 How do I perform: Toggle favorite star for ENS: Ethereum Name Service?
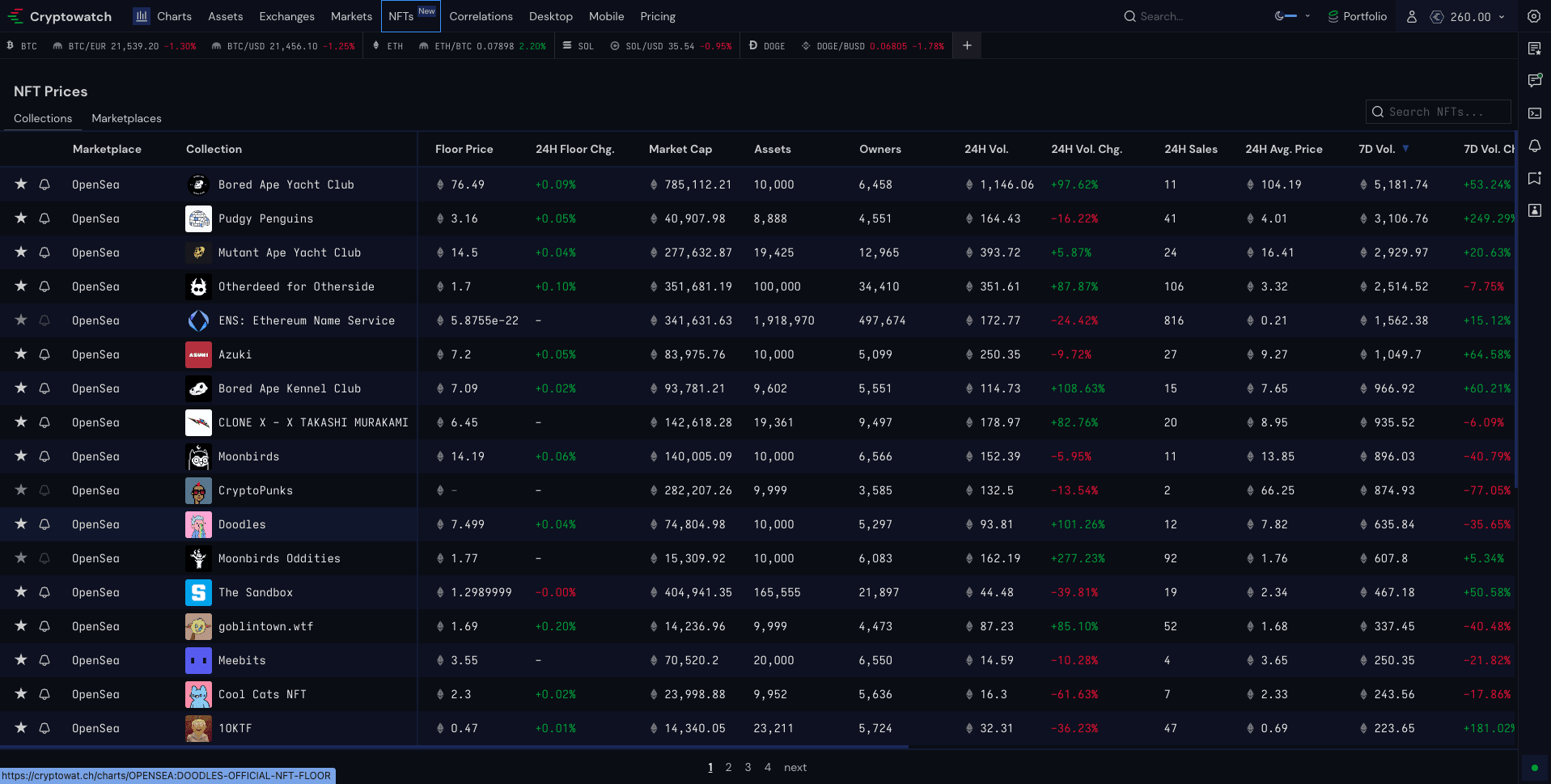pos(21,320)
